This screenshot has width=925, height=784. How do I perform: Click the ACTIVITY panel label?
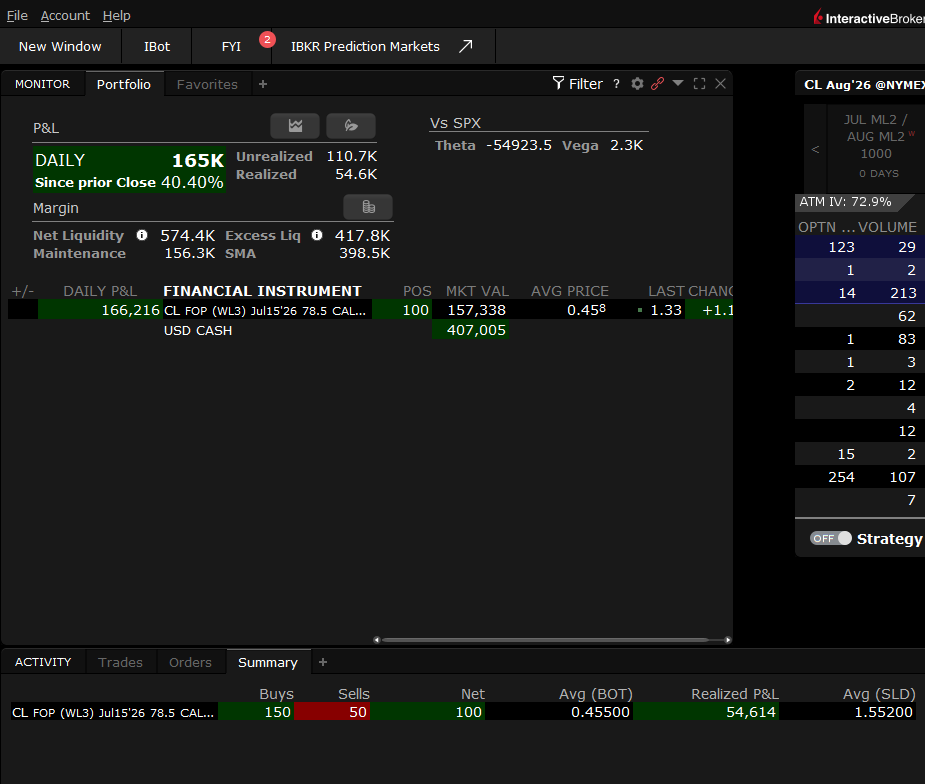(x=43, y=662)
